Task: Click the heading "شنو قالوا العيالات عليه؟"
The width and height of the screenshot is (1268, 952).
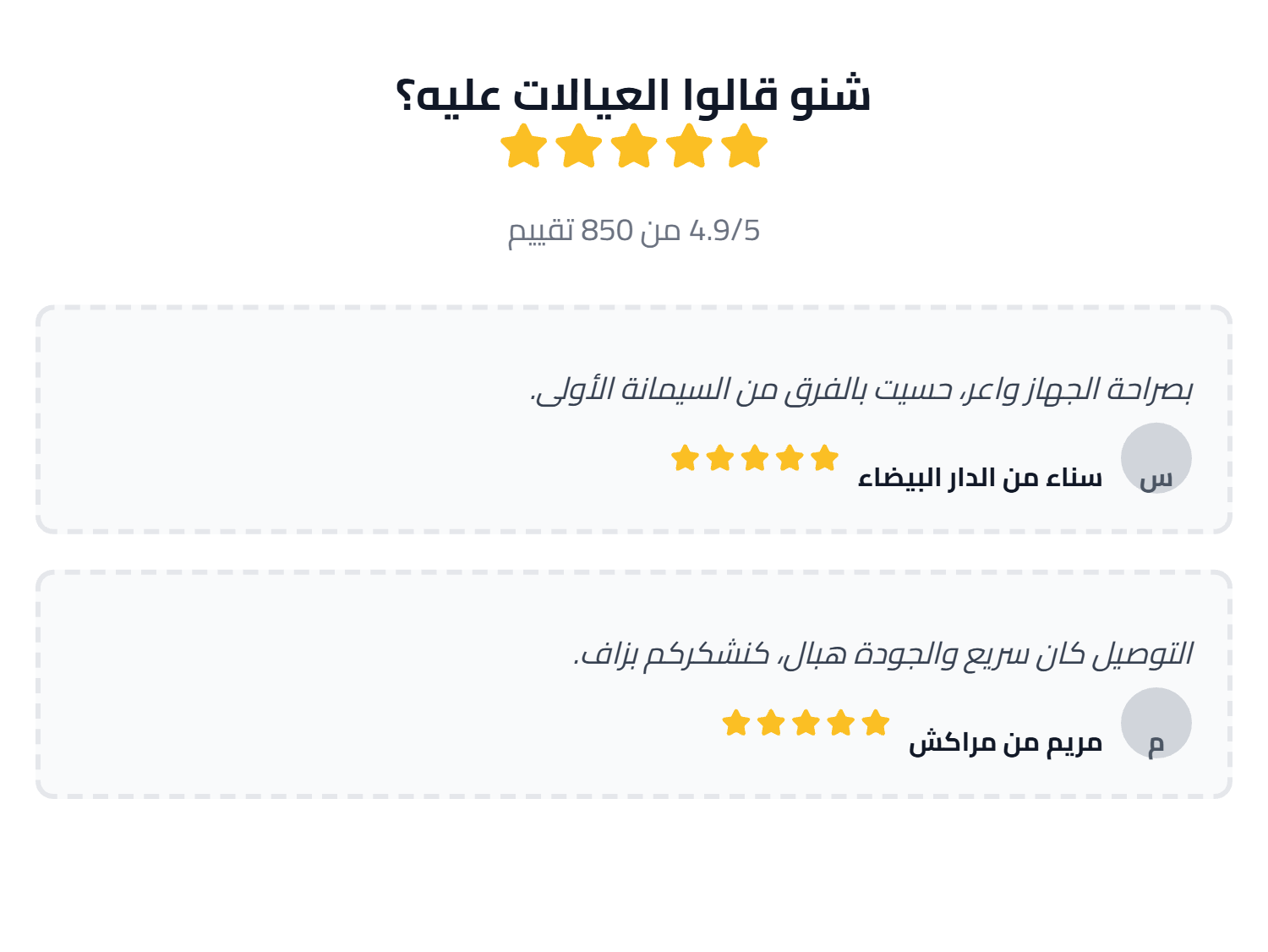Action: (x=633, y=94)
